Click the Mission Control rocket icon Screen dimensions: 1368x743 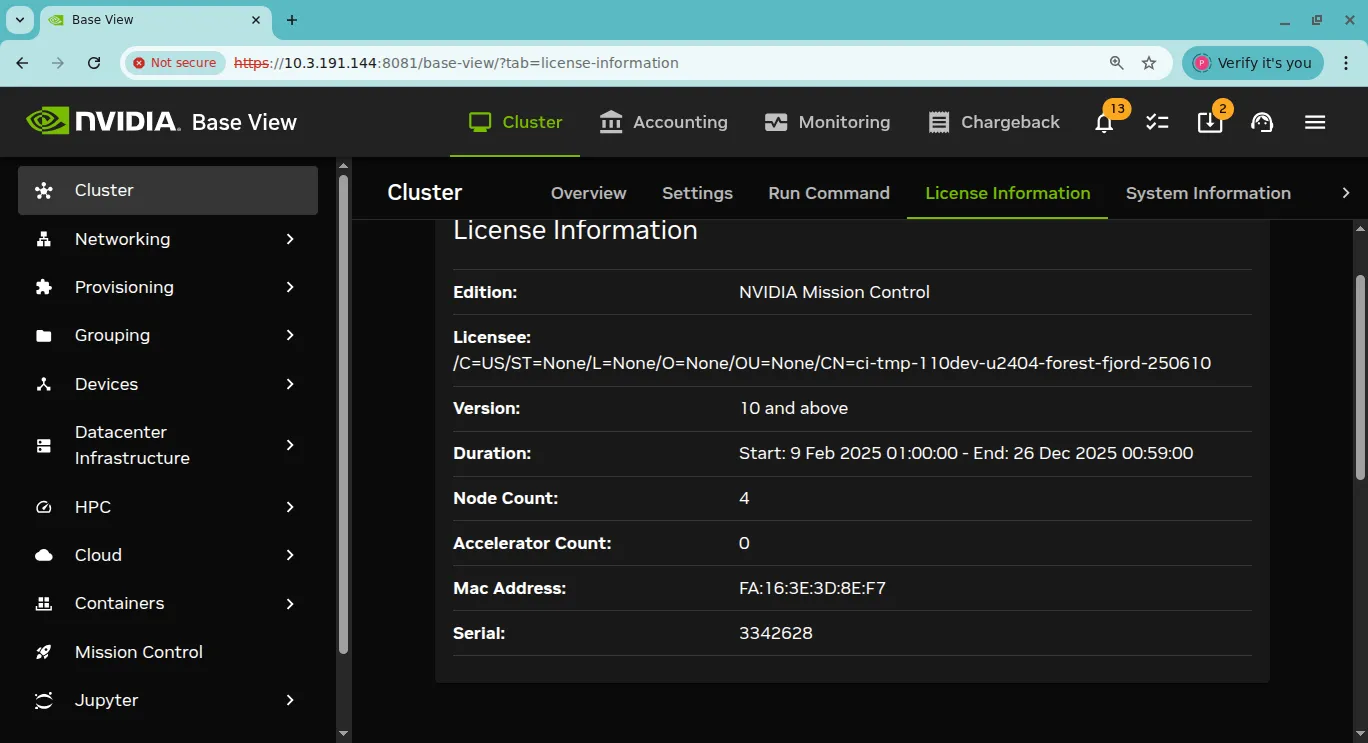click(44, 652)
